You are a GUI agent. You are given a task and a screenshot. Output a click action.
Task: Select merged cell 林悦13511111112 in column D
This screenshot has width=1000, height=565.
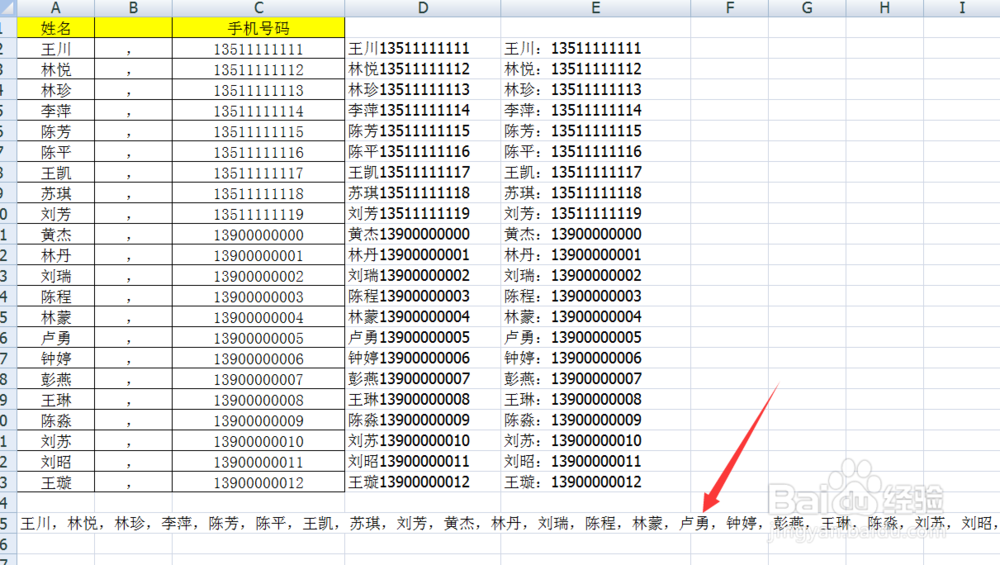(x=423, y=69)
